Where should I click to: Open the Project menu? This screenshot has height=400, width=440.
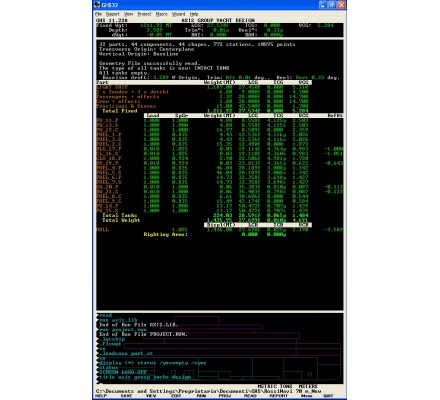(144, 14)
